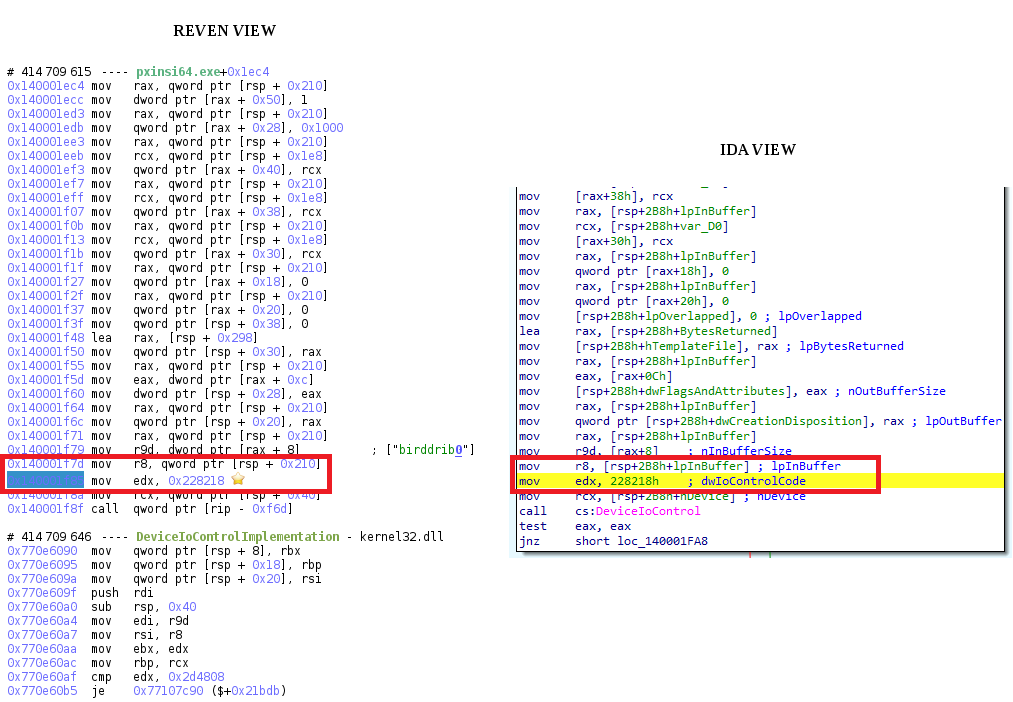1013x702 pixels.
Task: Click the 0x1000 value in REVEN view
Action: pyautogui.click(x=321, y=128)
